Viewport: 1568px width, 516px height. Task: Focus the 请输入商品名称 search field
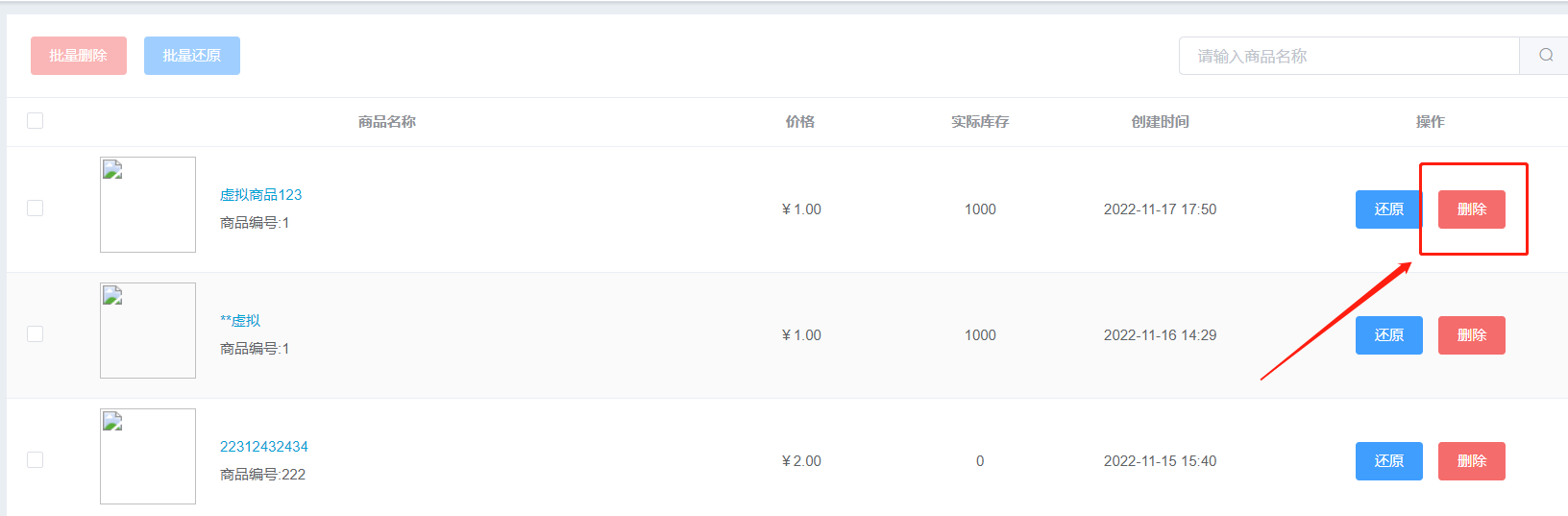pos(1349,56)
